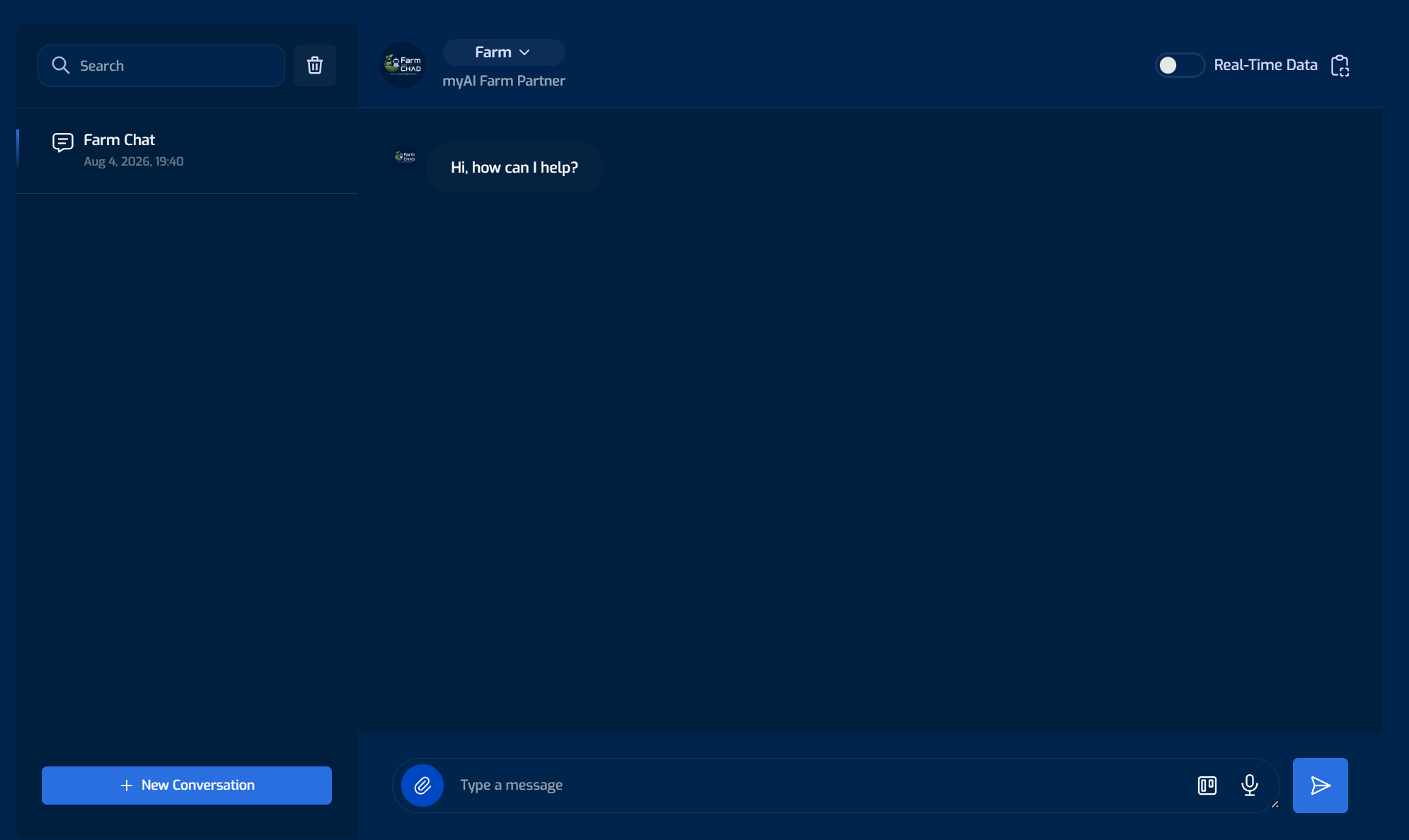Open the Farm dropdown selector
Screen dimensions: 1409x840
point(503,52)
